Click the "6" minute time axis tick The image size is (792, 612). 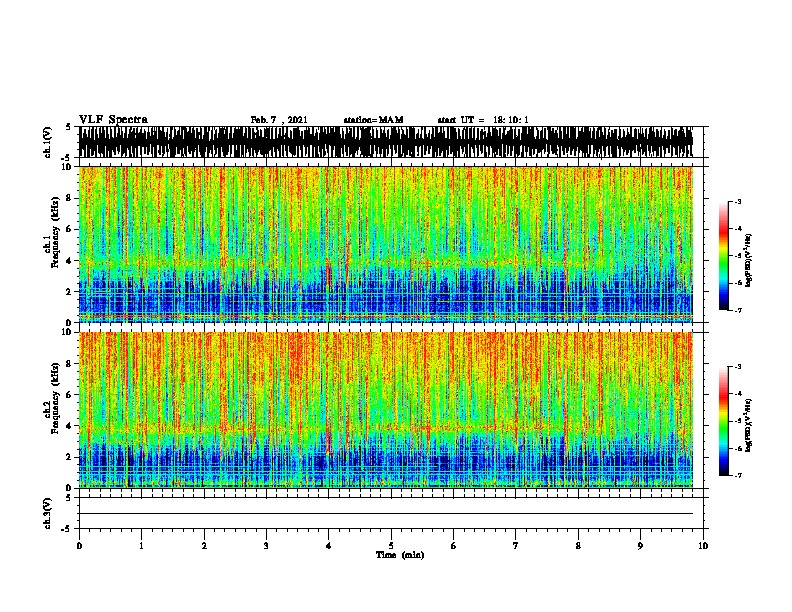(454, 546)
